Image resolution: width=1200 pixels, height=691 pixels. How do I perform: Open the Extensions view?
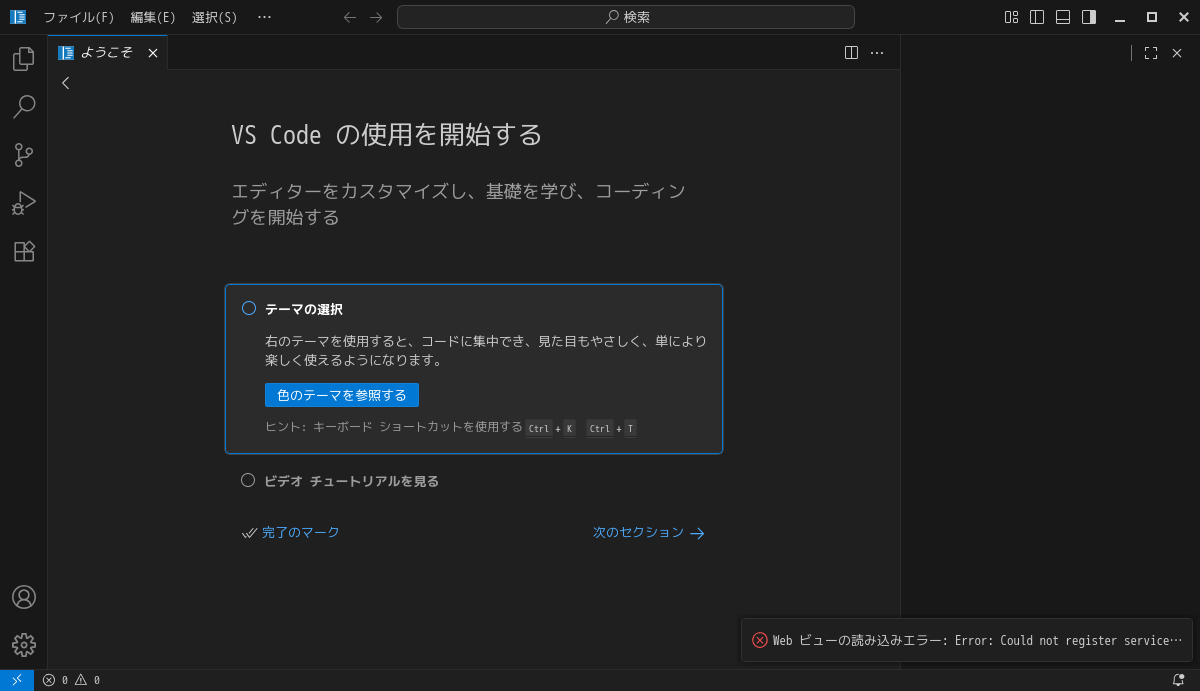24,251
